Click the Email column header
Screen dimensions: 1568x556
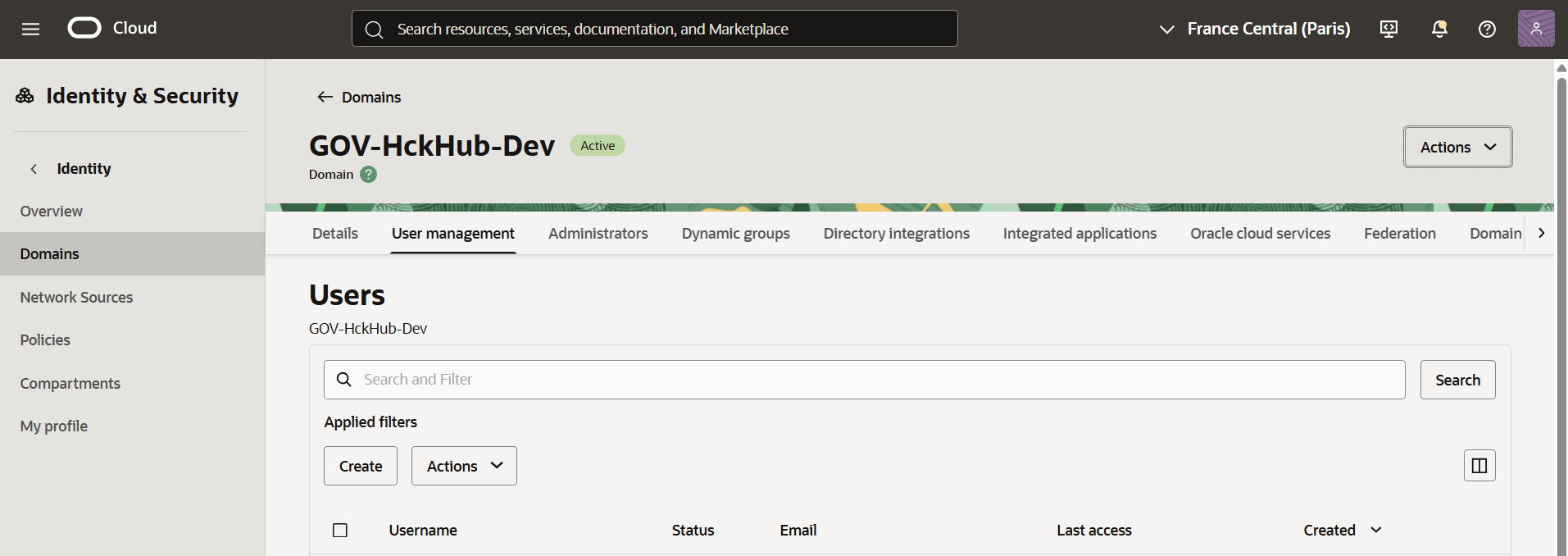[798, 531]
